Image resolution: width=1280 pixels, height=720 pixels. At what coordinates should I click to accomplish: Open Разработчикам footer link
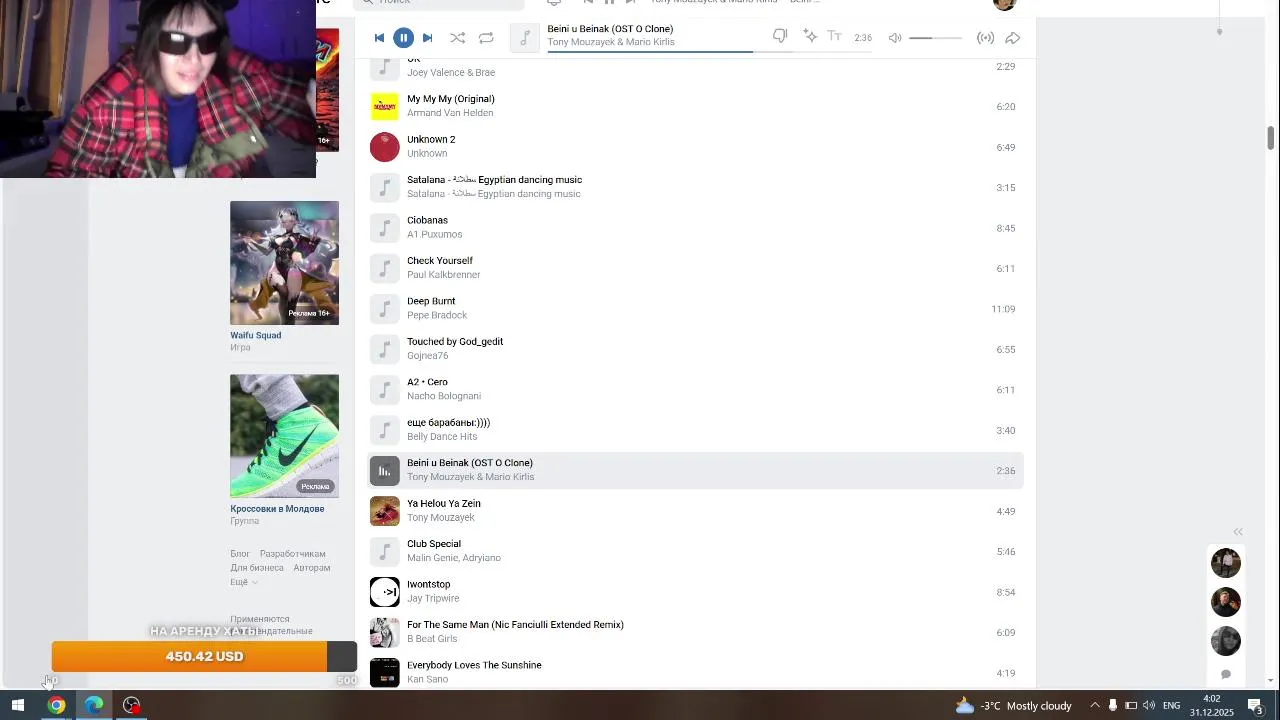click(293, 554)
